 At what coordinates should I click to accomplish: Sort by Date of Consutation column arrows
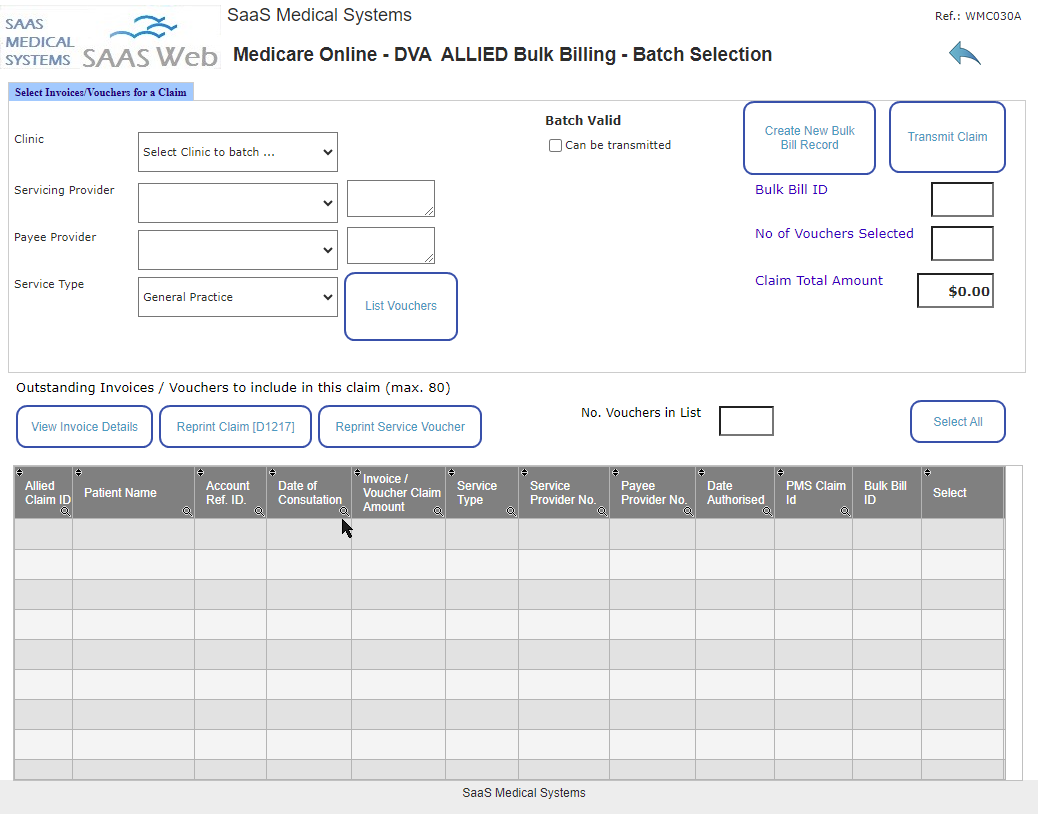[x=272, y=473]
